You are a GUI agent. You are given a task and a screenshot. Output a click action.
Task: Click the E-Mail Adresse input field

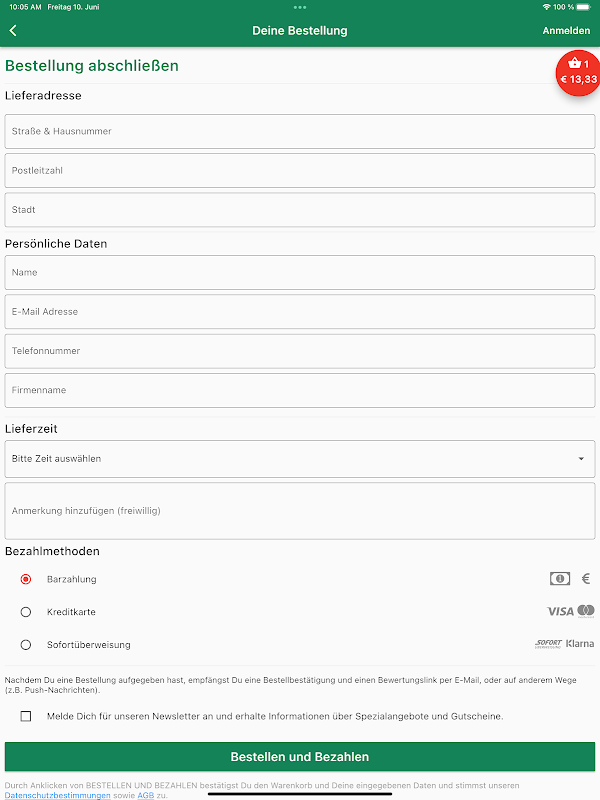tap(300, 312)
